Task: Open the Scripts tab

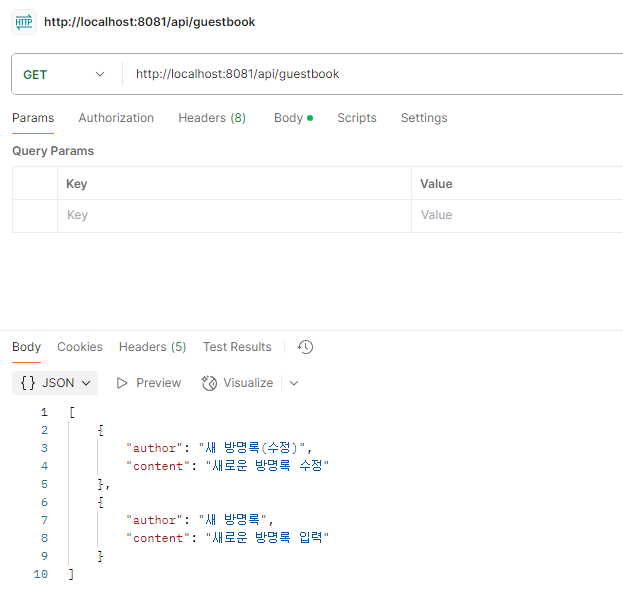Action: (357, 118)
